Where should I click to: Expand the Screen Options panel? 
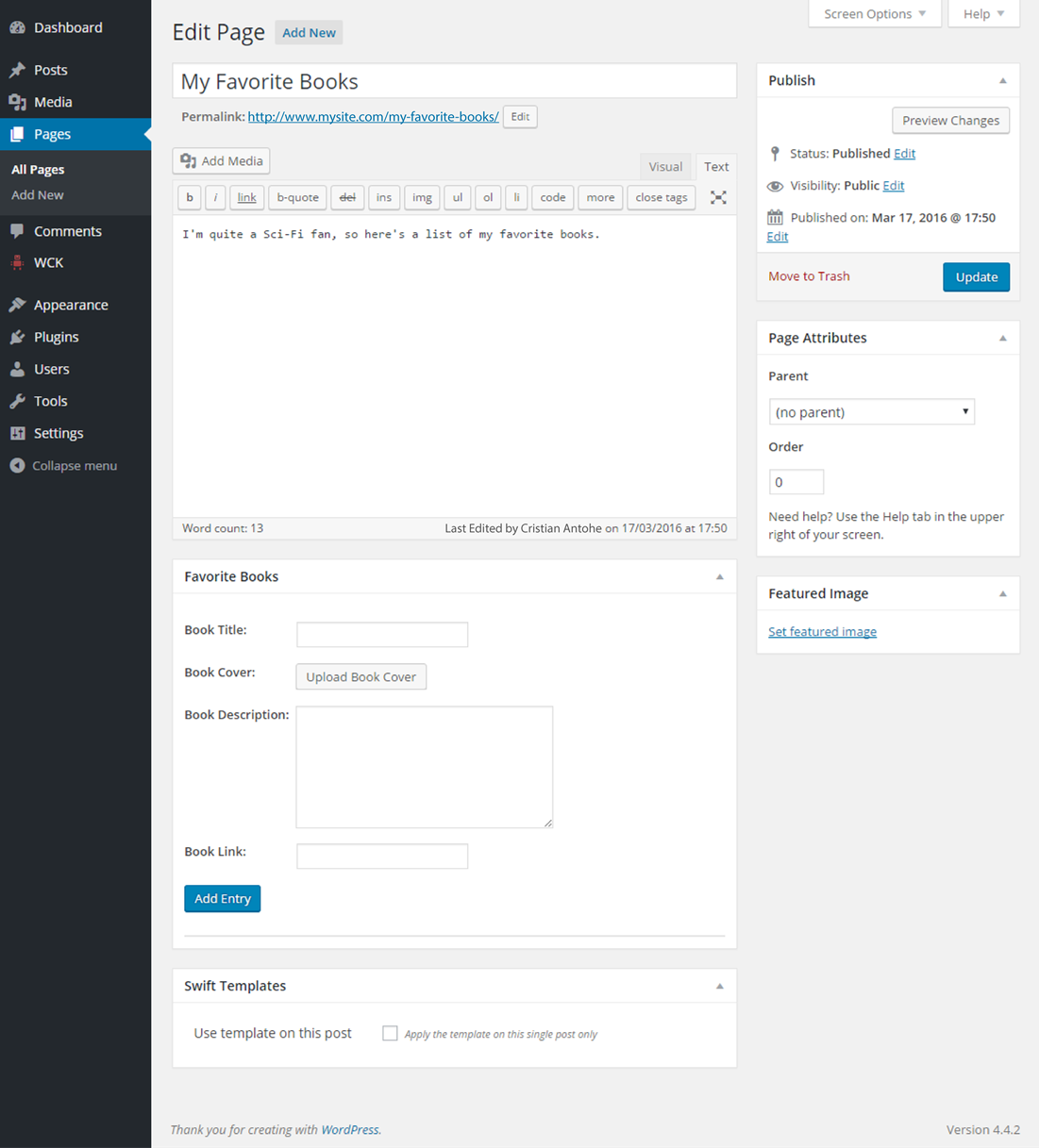click(874, 14)
